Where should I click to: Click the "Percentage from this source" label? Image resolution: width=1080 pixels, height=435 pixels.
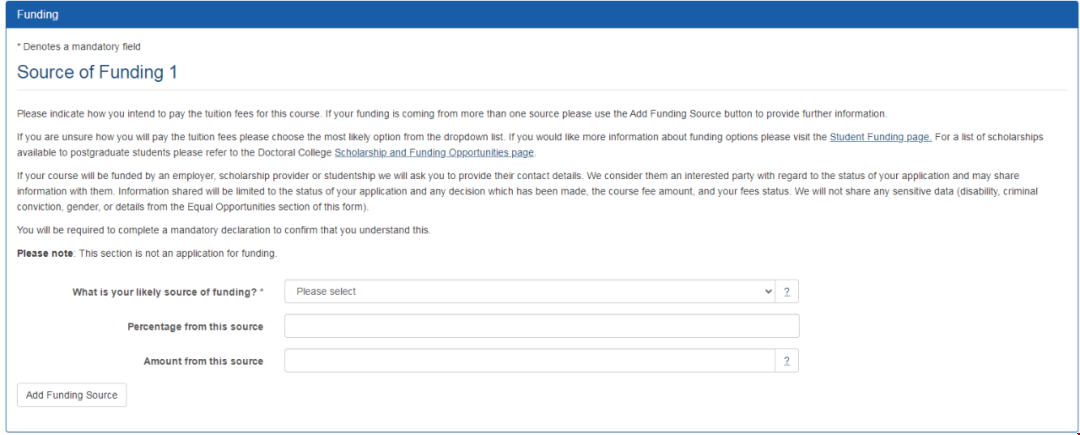pos(195,327)
